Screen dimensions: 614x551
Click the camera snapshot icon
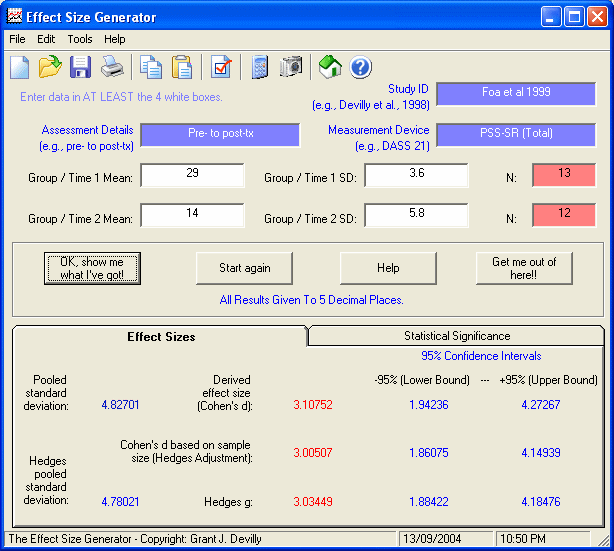point(291,67)
